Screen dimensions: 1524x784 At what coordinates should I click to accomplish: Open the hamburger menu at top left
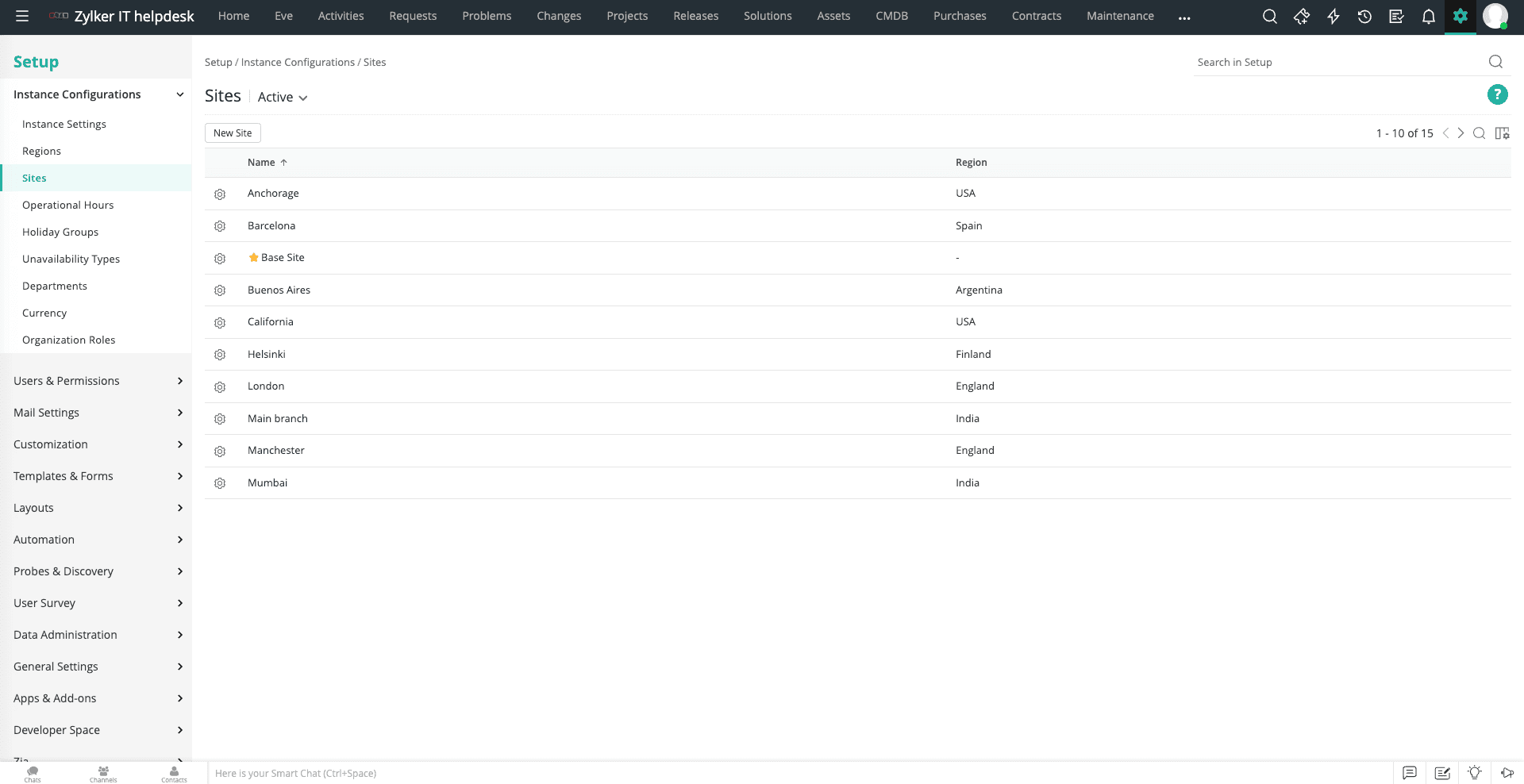coord(22,17)
